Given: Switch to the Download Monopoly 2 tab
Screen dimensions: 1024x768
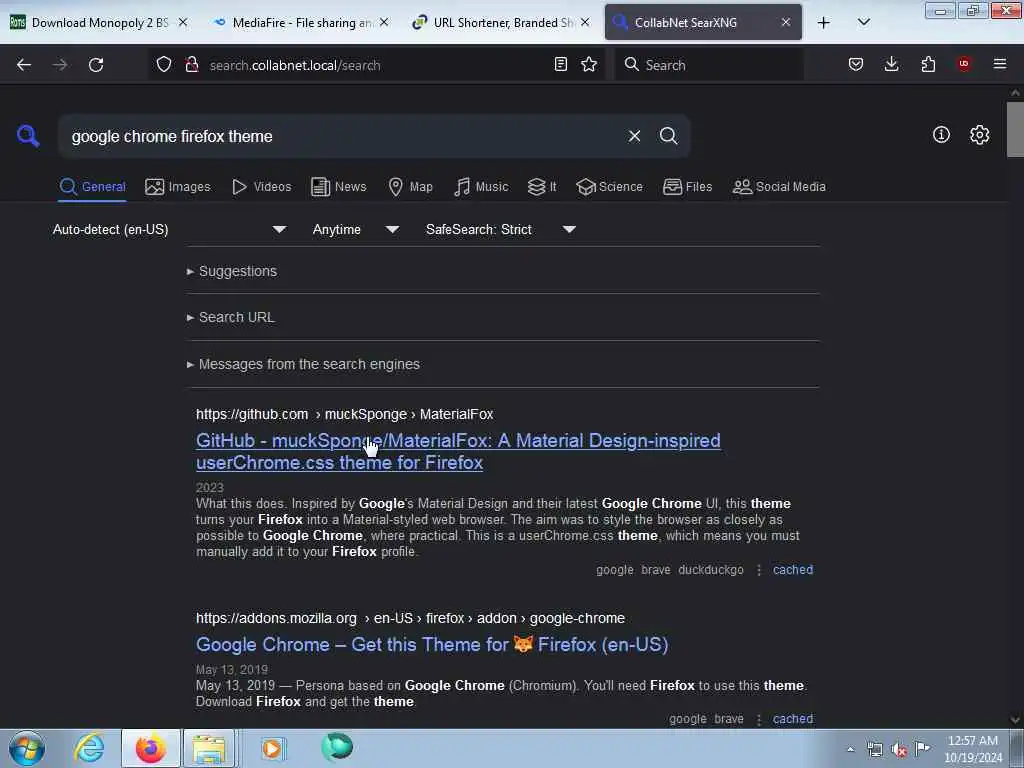Looking at the screenshot, I should coord(99,23).
